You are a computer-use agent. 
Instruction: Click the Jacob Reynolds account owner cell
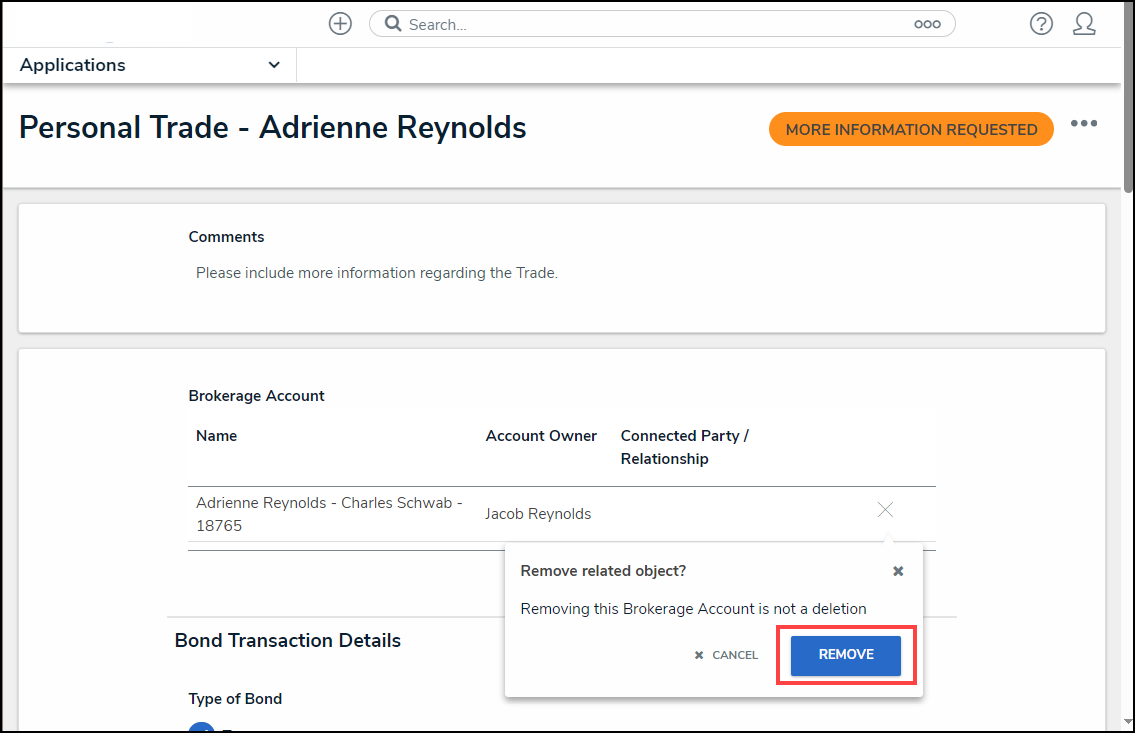pos(538,514)
